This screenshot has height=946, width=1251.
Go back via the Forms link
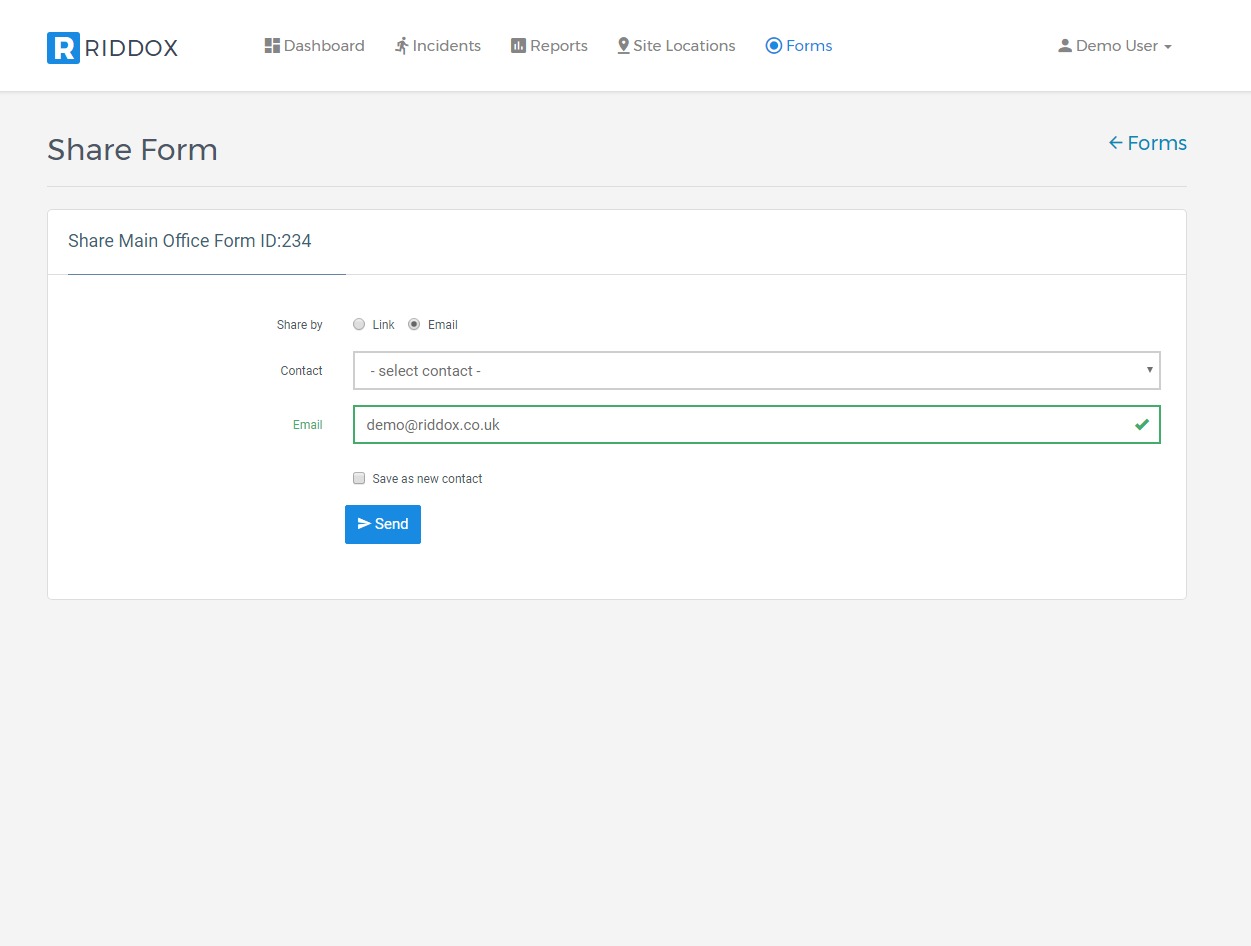tap(1147, 143)
